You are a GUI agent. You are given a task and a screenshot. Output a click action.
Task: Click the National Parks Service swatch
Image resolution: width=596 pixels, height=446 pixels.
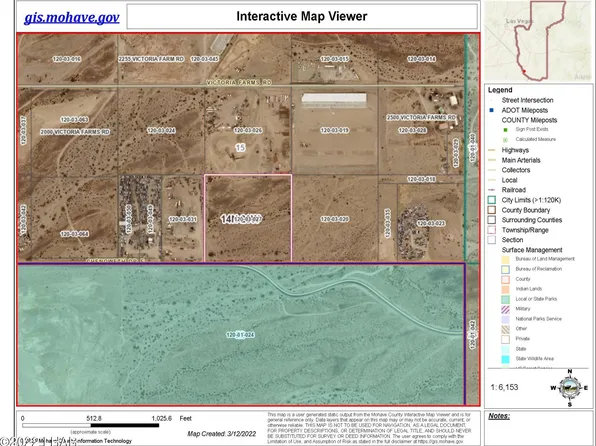tap(506, 319)
